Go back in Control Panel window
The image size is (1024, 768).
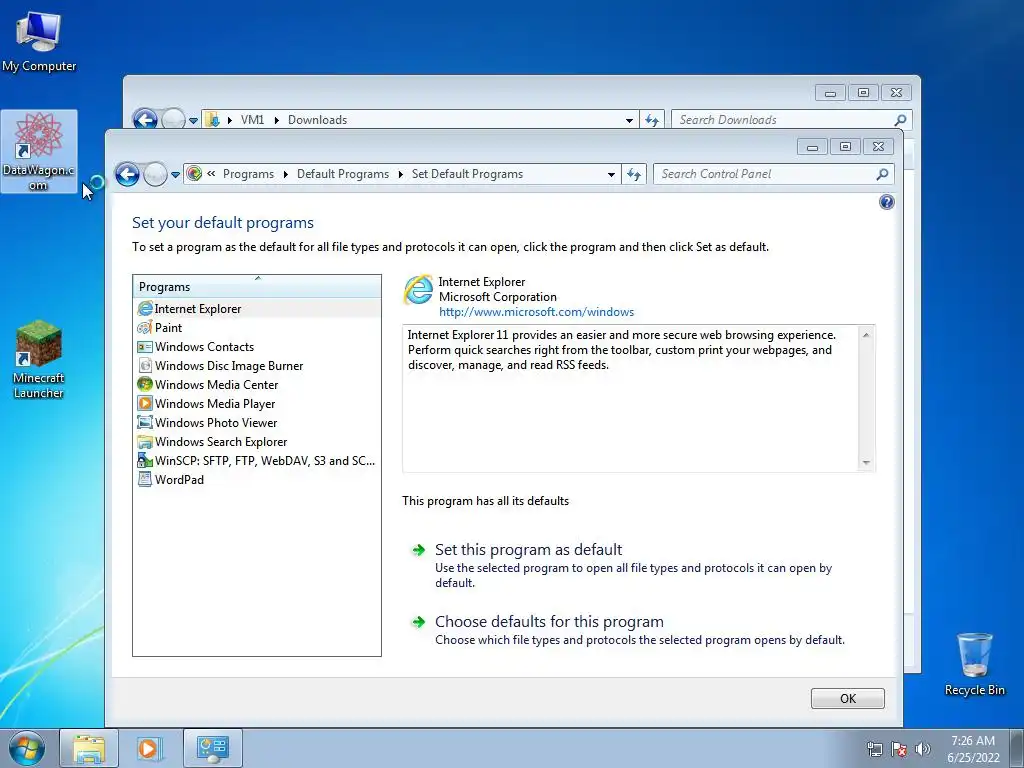click(127, 174)
